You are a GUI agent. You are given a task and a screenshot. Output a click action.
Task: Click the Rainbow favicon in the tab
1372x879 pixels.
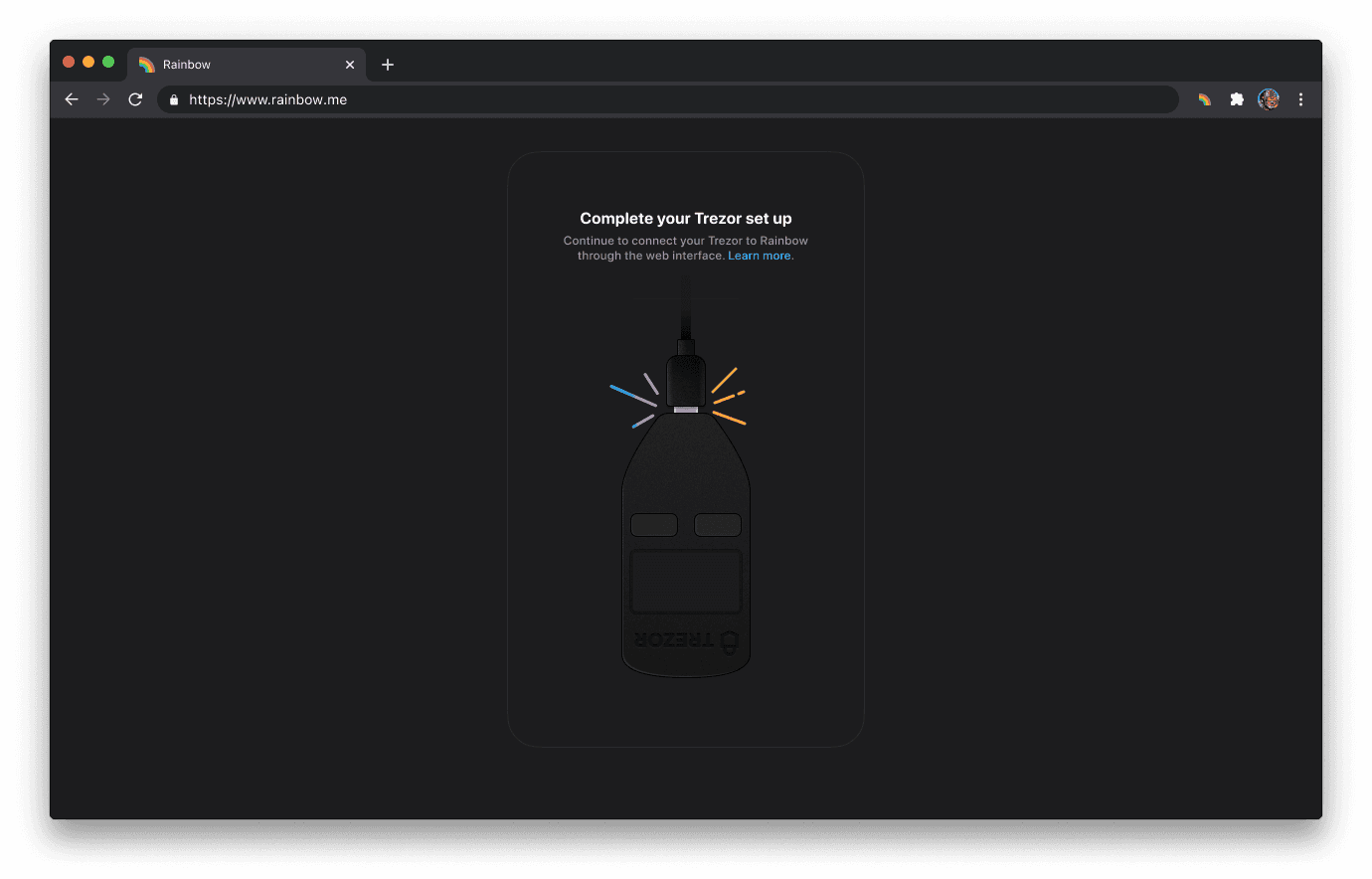(147, 65)
